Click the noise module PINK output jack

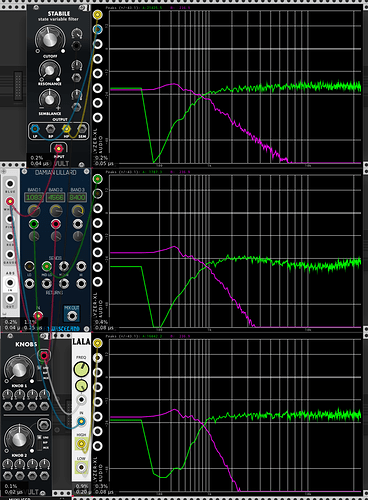pyautogui.click(x=10, y=219)
